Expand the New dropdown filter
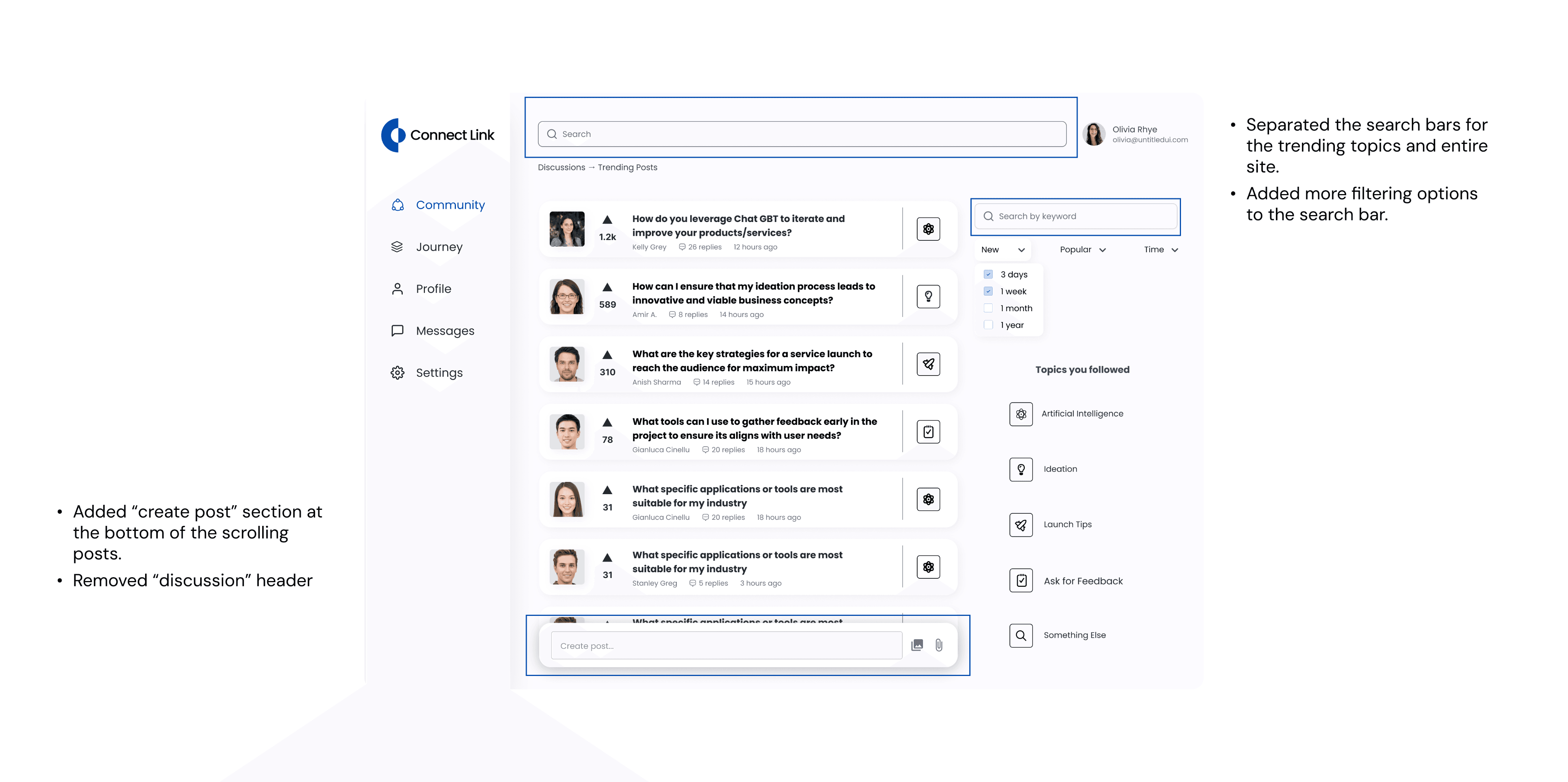Screen dimensions: 1568x782 click(1003, 250)
